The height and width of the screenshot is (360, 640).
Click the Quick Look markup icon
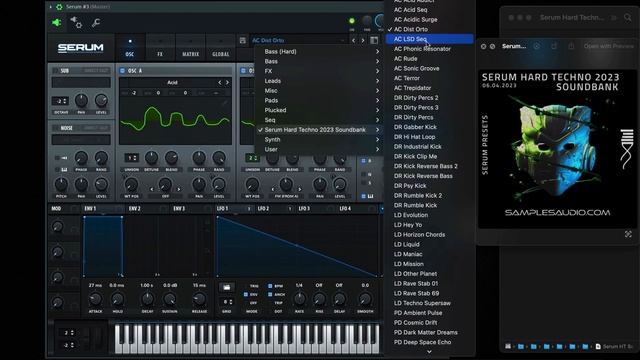537,46
